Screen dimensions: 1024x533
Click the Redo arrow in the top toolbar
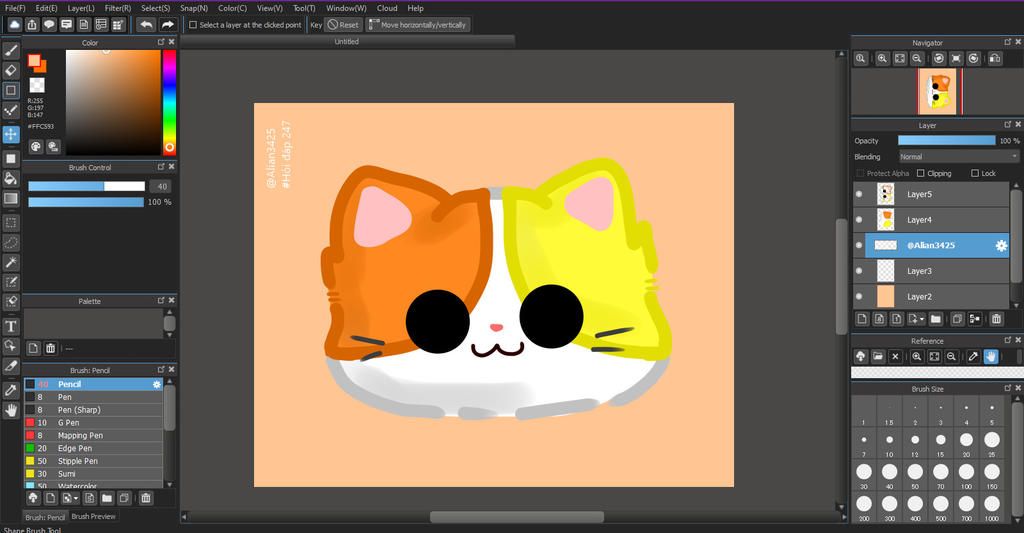[167, 24]
